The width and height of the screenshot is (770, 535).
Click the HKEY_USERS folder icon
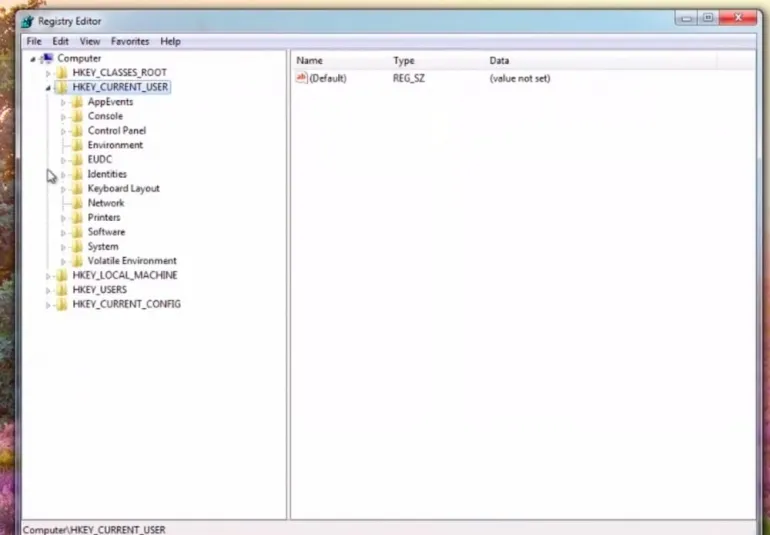[62, 290]
